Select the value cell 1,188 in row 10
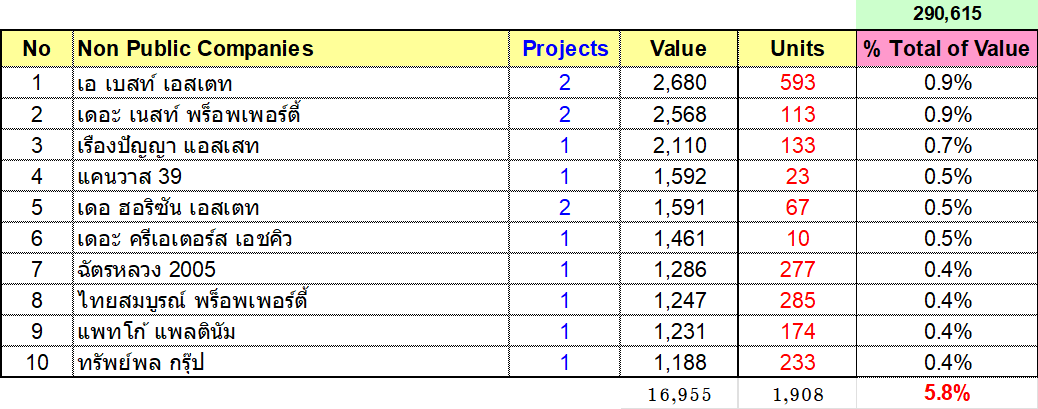Image resolution: width=1038 pixels, height=409 pixels. click(x=679, y=361)
